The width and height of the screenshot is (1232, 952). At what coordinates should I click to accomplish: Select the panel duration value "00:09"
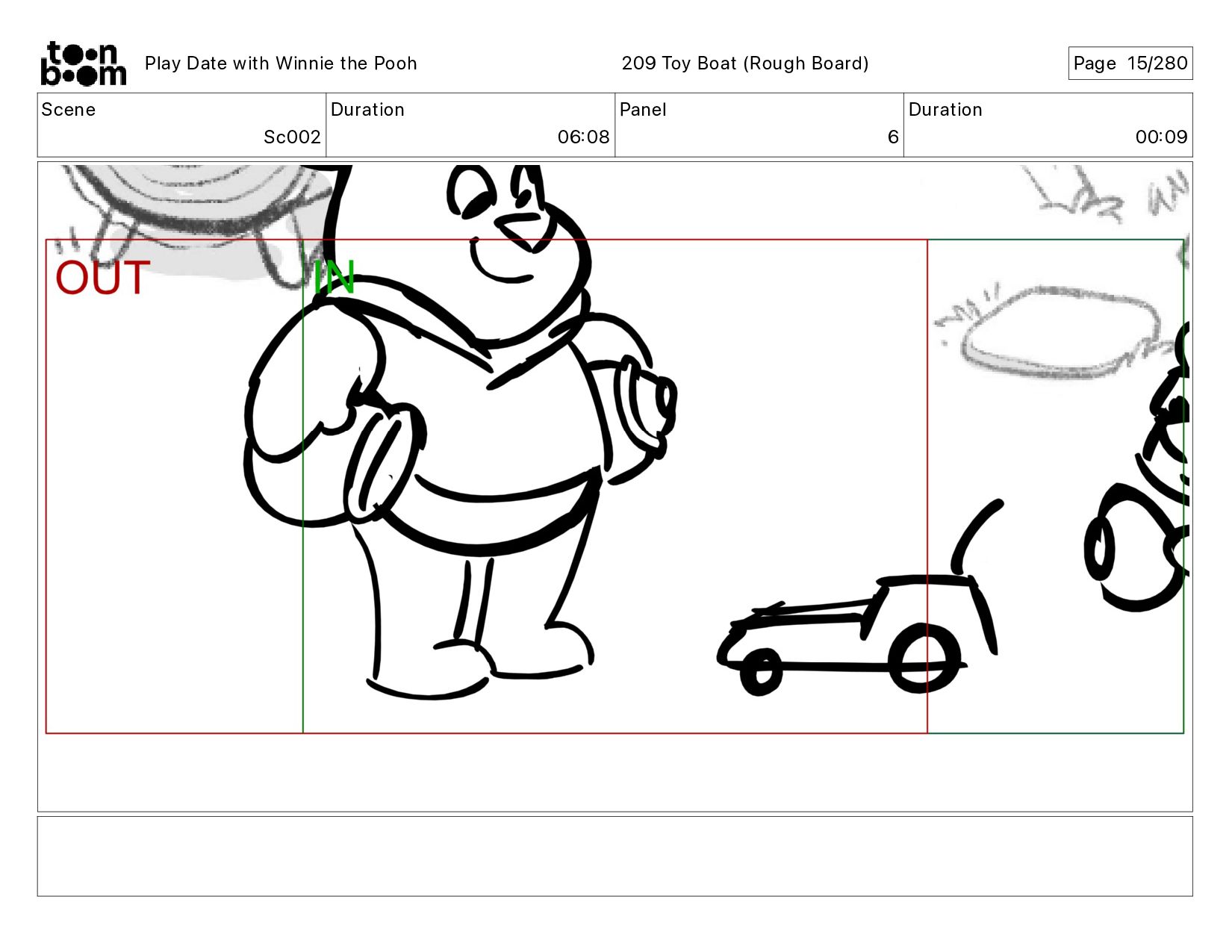(x=1161, y=137)
